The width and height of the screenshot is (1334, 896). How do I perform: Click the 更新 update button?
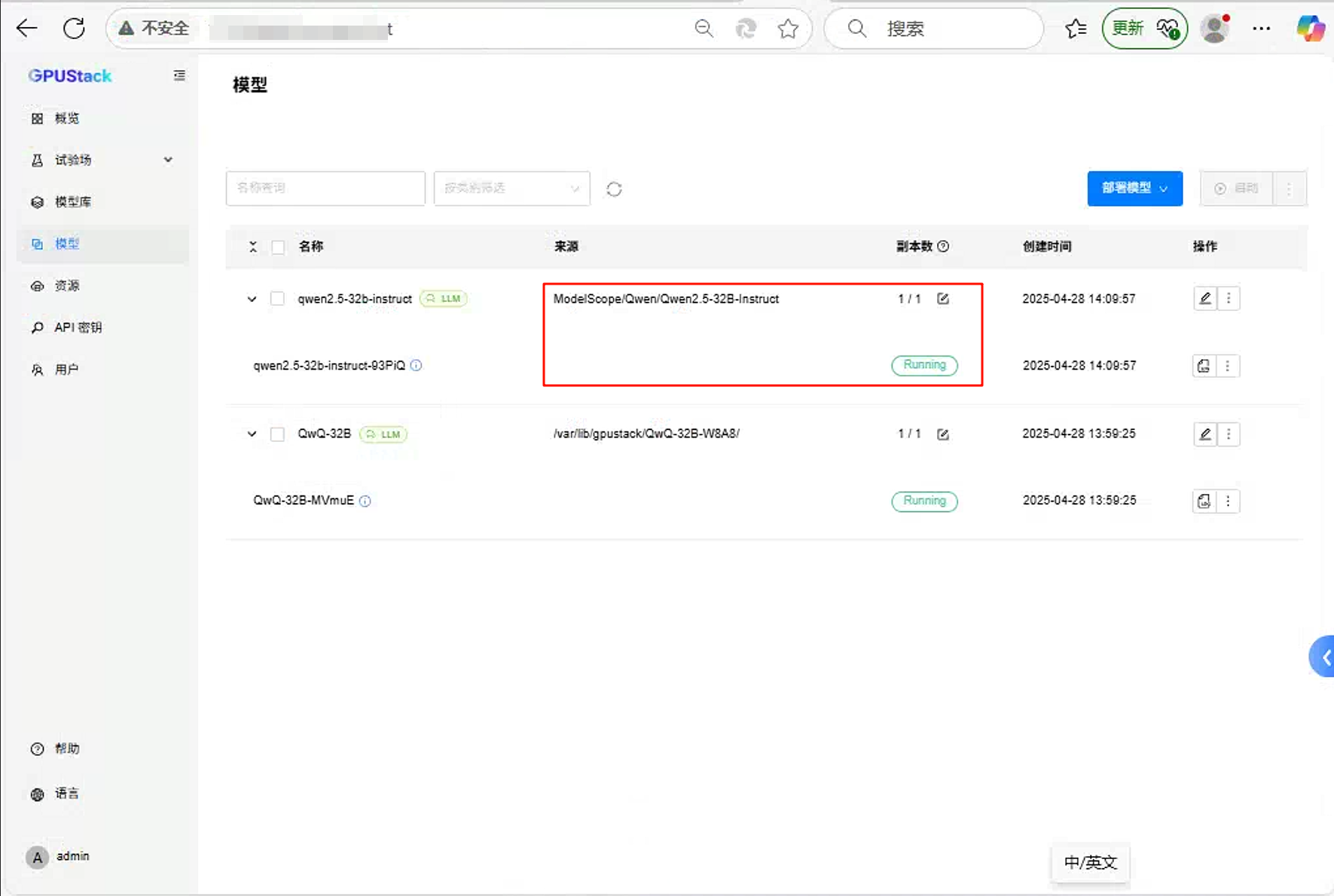click(1144, 29)
